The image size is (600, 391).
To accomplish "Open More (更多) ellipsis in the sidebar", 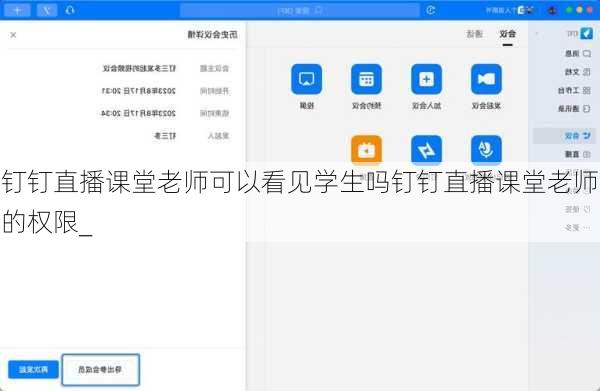I will pyautogui.click(x=578, y=228).
